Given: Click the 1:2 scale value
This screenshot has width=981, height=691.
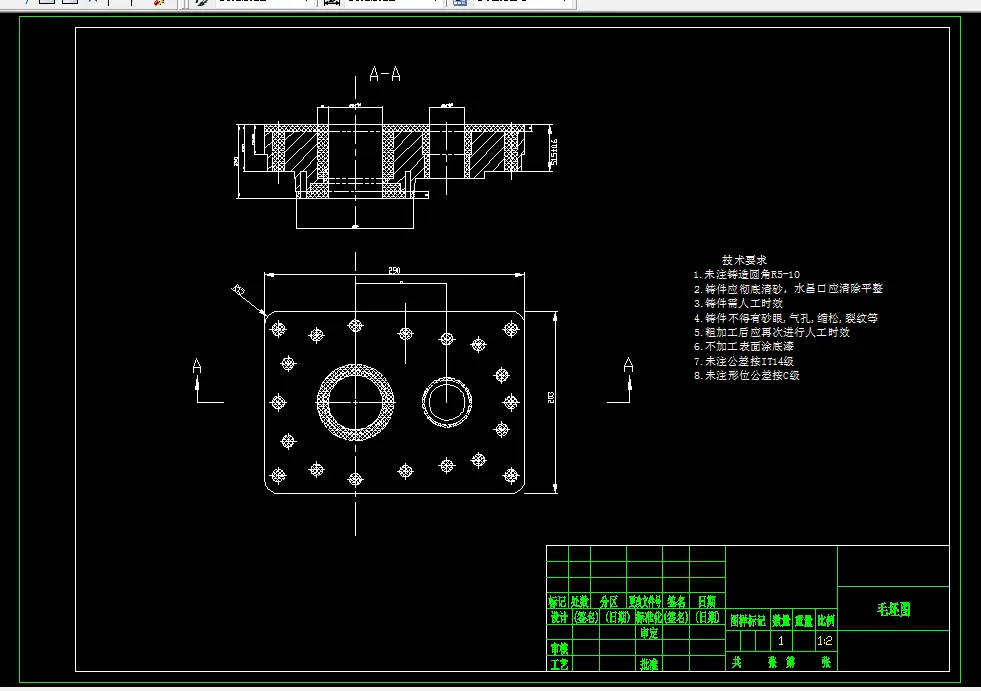Looking at the screenshot, I should pos(825,641).
